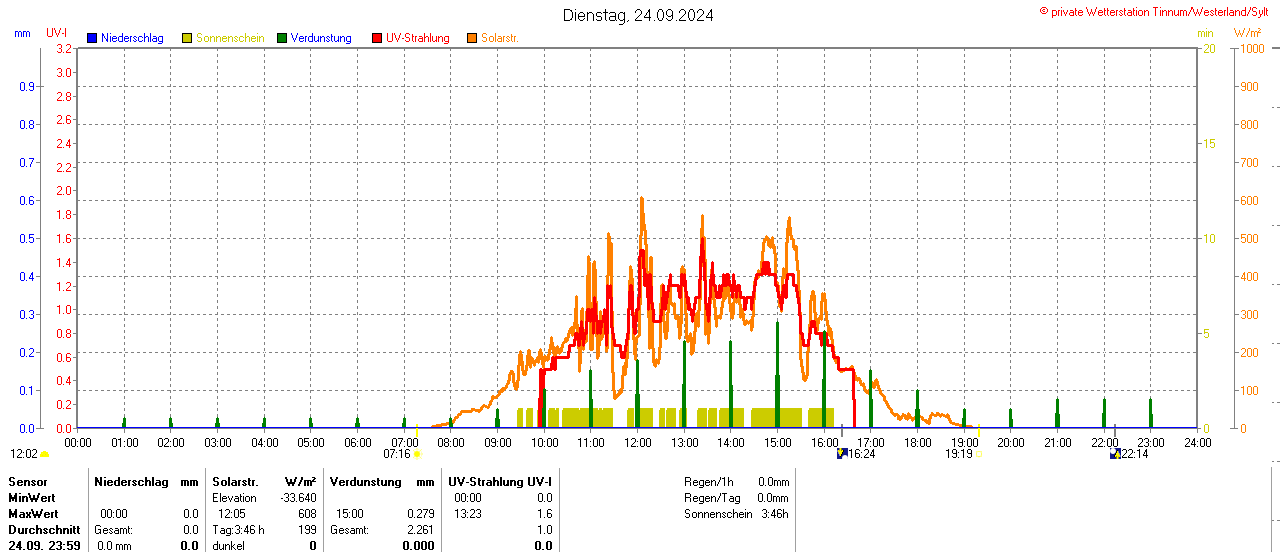Click the orange Solarstr. legend square

pyautogui.click(x=472, y=38)
